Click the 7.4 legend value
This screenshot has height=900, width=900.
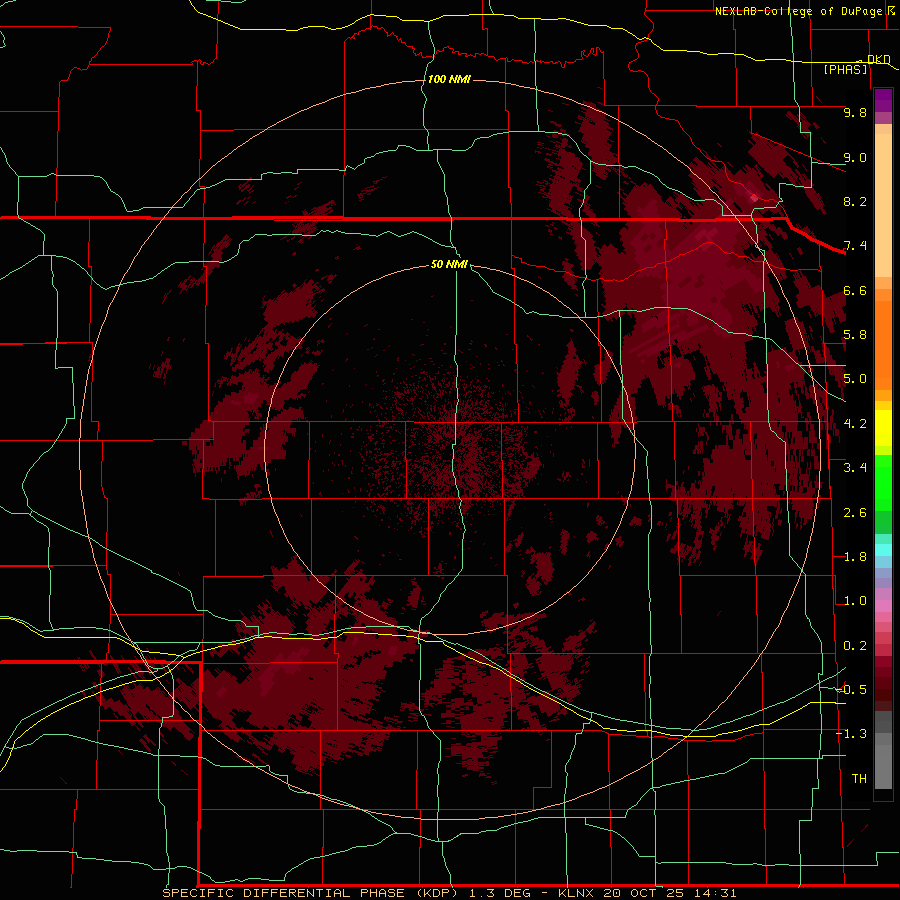(855, 246)
